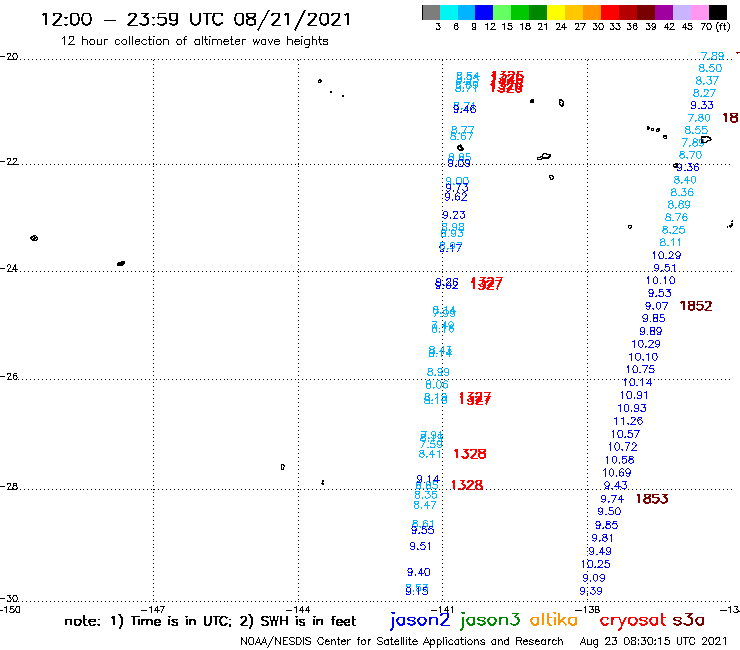This screenshot has height=650, width=740.
Task: Click the -144 longitude axis label
Action: click(x=298, y=610)
